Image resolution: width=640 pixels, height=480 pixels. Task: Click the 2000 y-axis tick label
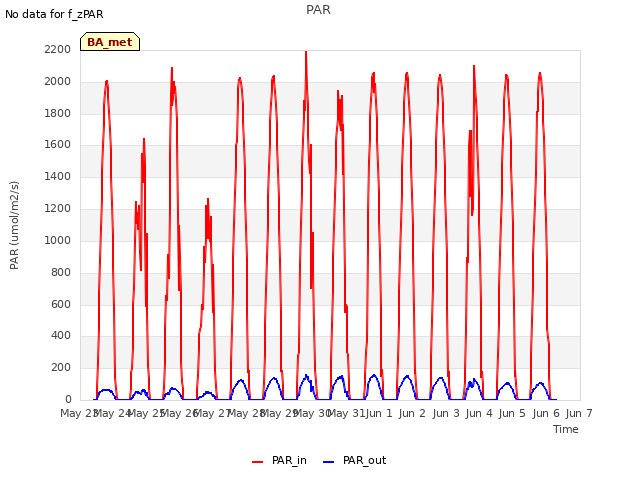pos(58,81)
